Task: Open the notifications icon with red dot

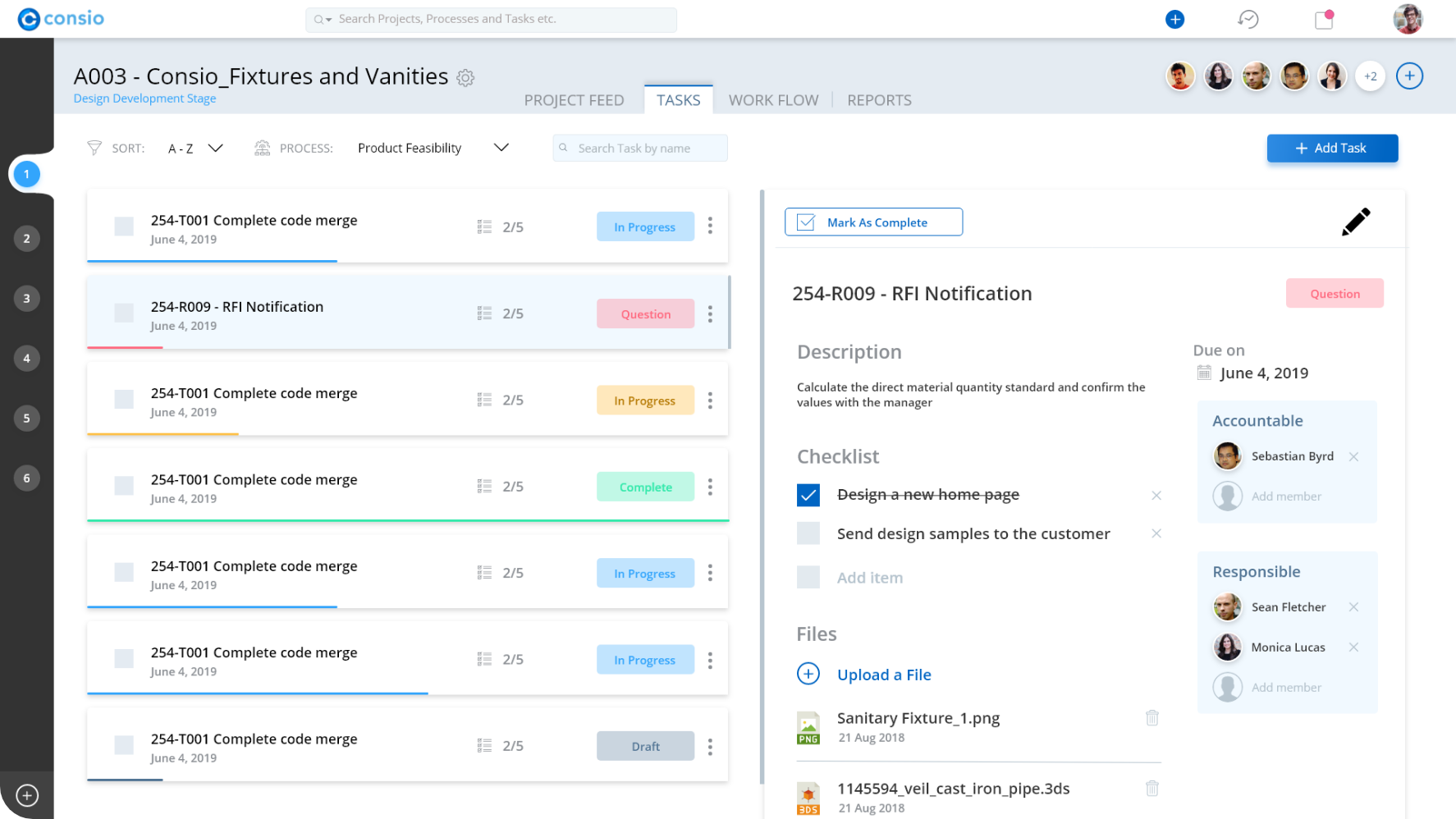Action: [1324, 19]
